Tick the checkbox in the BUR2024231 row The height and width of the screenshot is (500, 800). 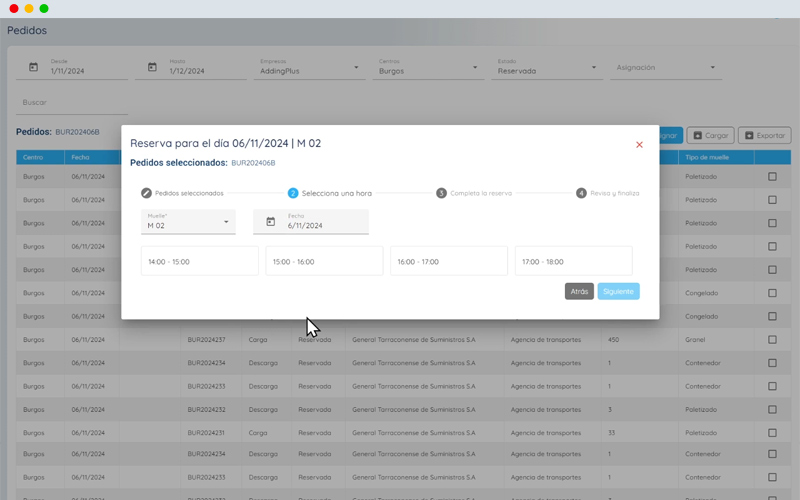pos(772,433)
